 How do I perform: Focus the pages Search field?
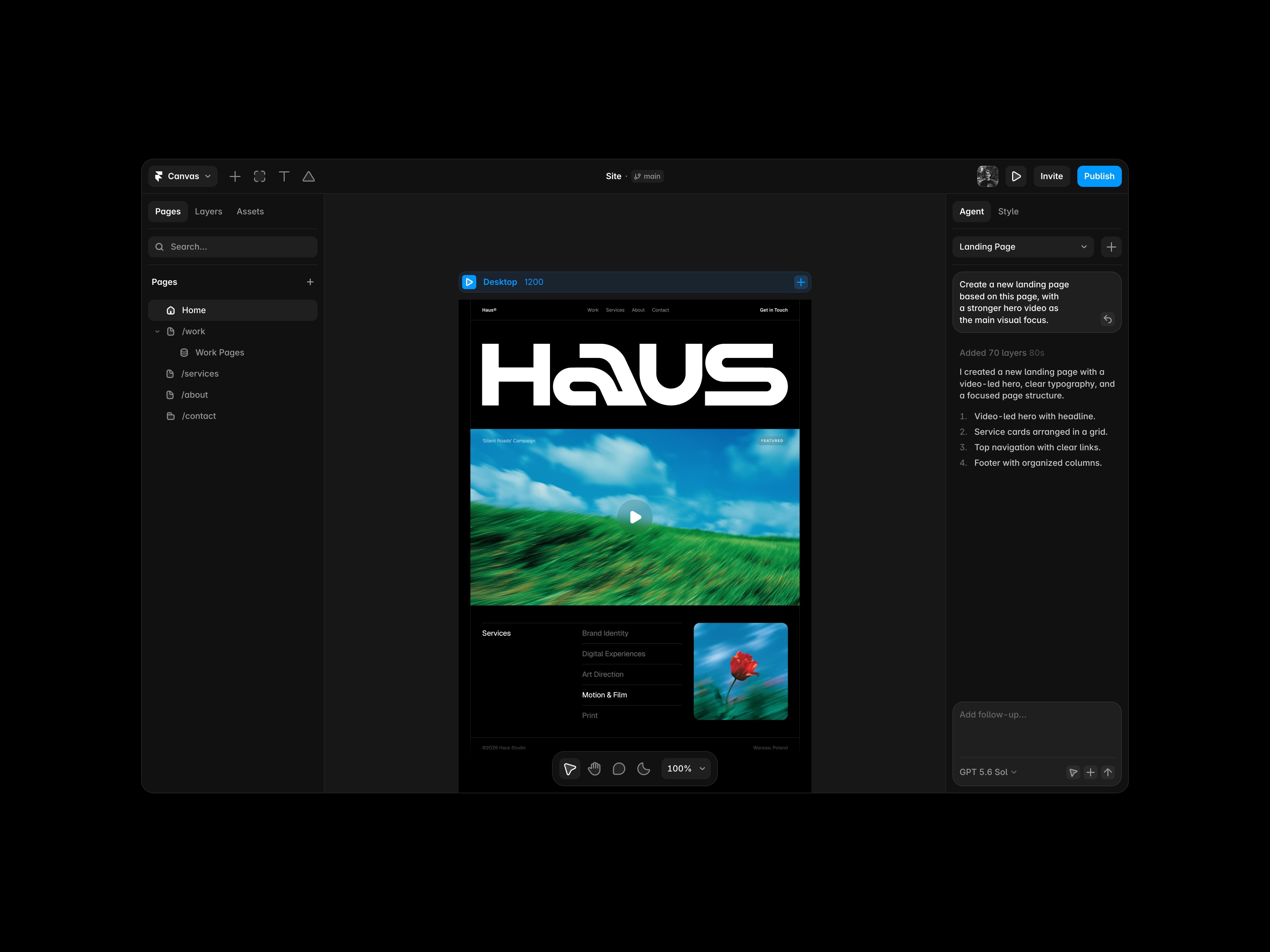tap(232, 247)
